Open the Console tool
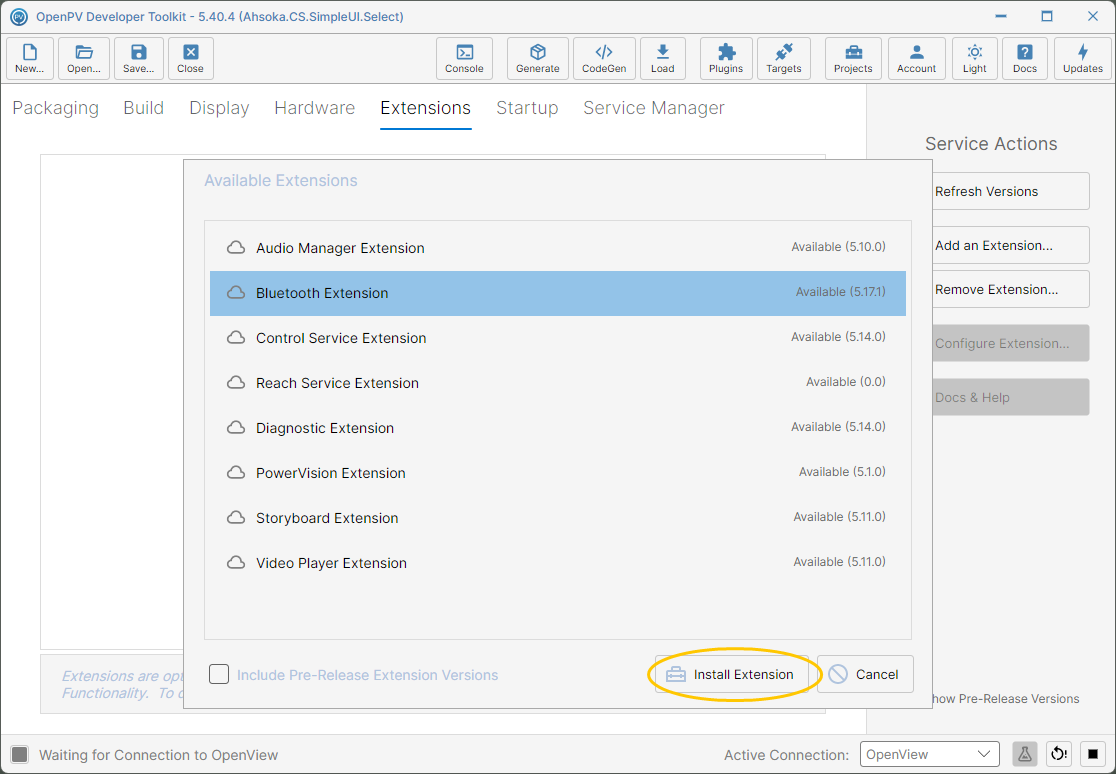This screenshot has height=774, width=1116. coord(464,58)
